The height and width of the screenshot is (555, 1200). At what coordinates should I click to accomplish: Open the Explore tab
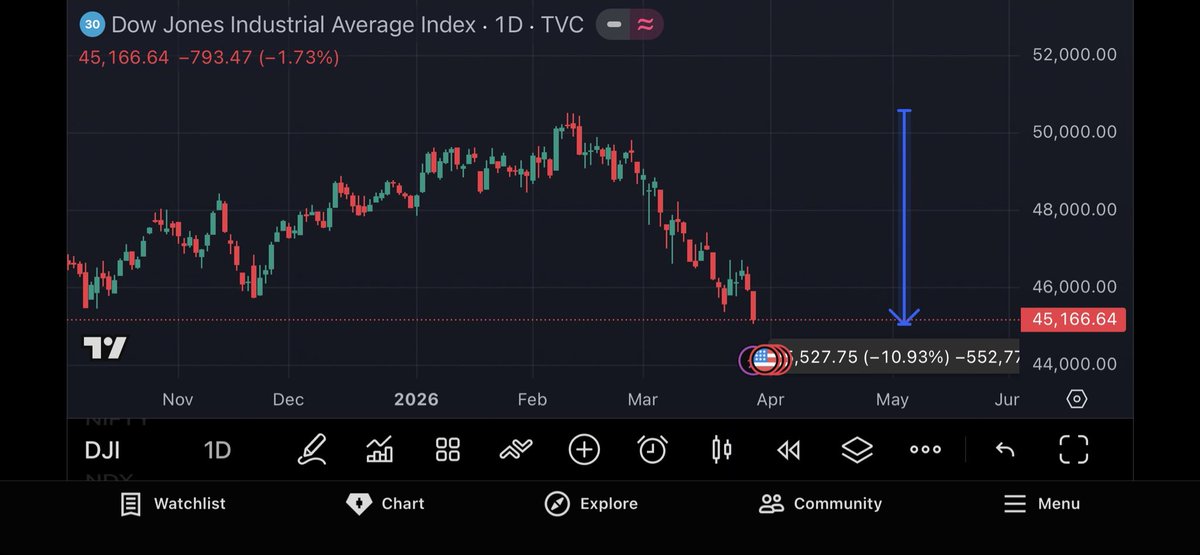click(591, 504)
